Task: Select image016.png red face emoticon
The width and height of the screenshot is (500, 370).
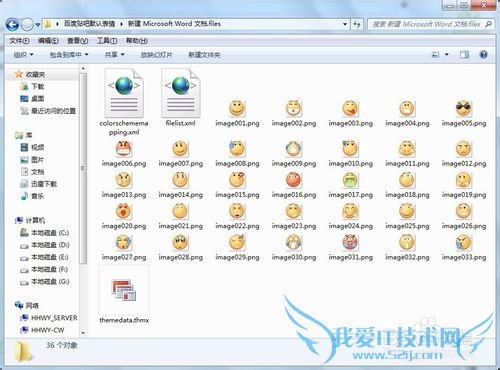Action: pyautogui.click(x=294, y=180)
